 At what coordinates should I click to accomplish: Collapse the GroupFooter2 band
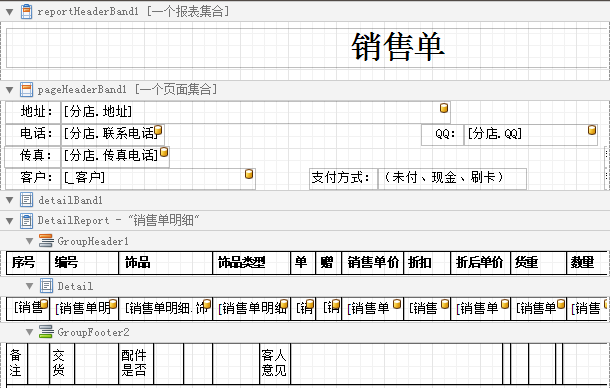[29, 332]
